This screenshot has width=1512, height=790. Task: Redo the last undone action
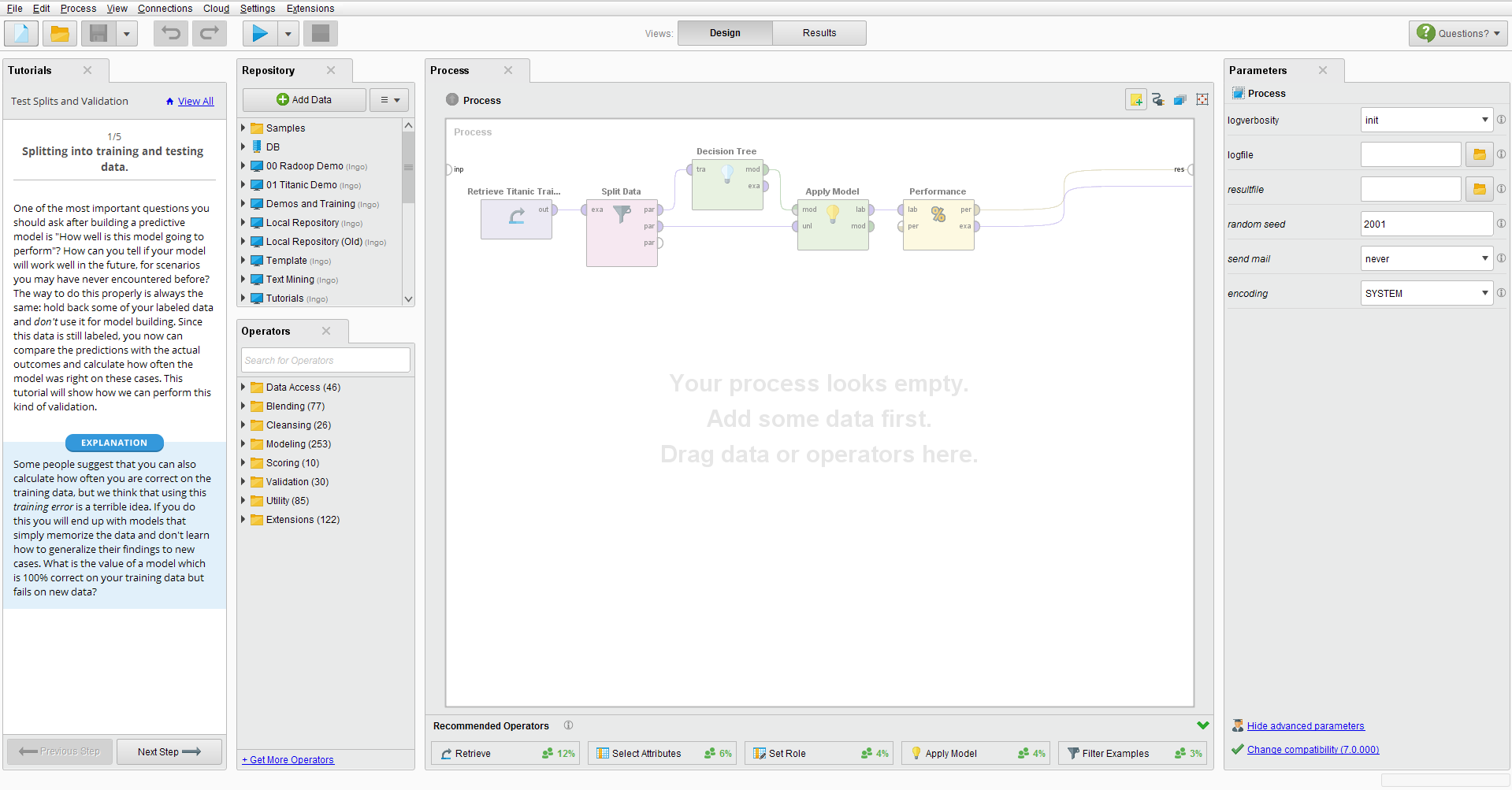pyautogui.click(x=210, y=33)
